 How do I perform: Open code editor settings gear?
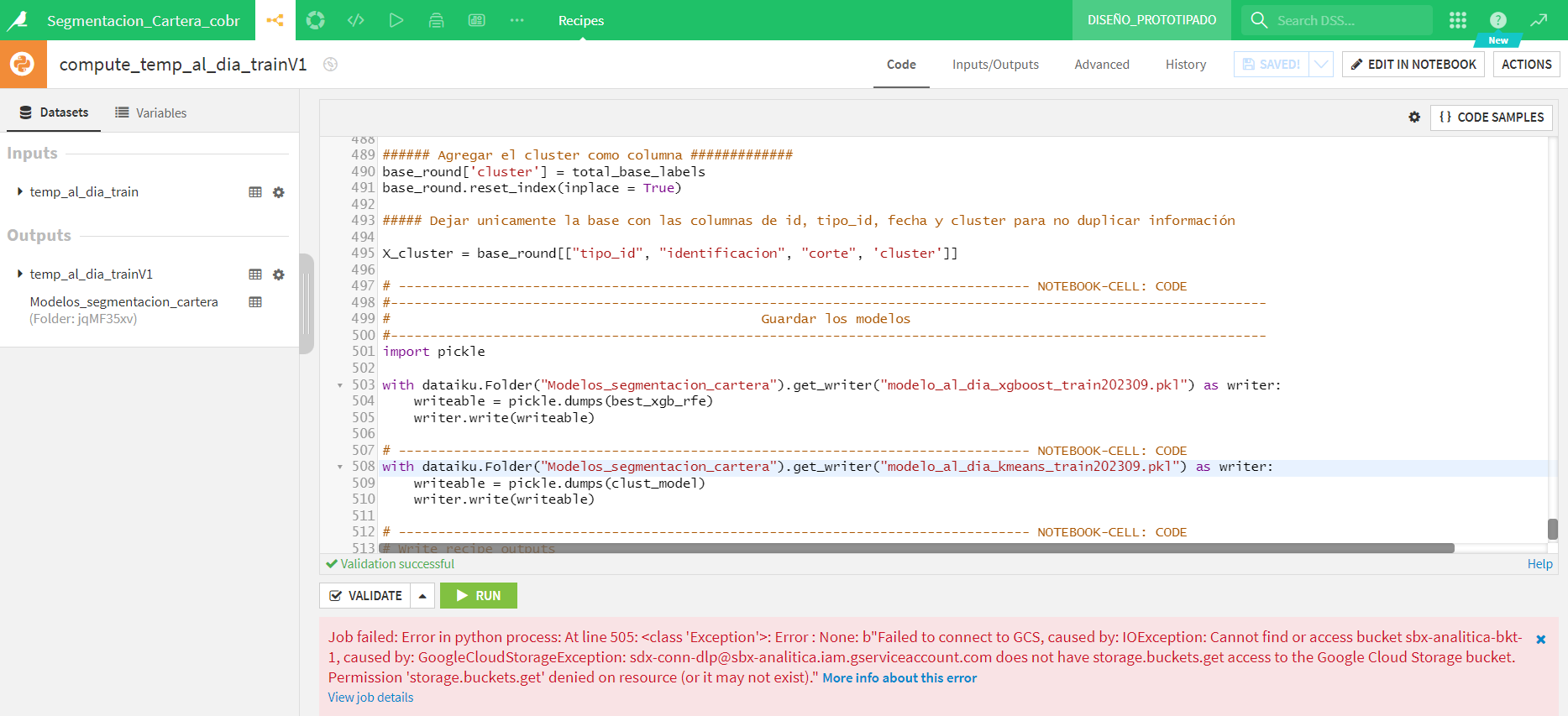pyautogui.click(x=1414, y=118)
